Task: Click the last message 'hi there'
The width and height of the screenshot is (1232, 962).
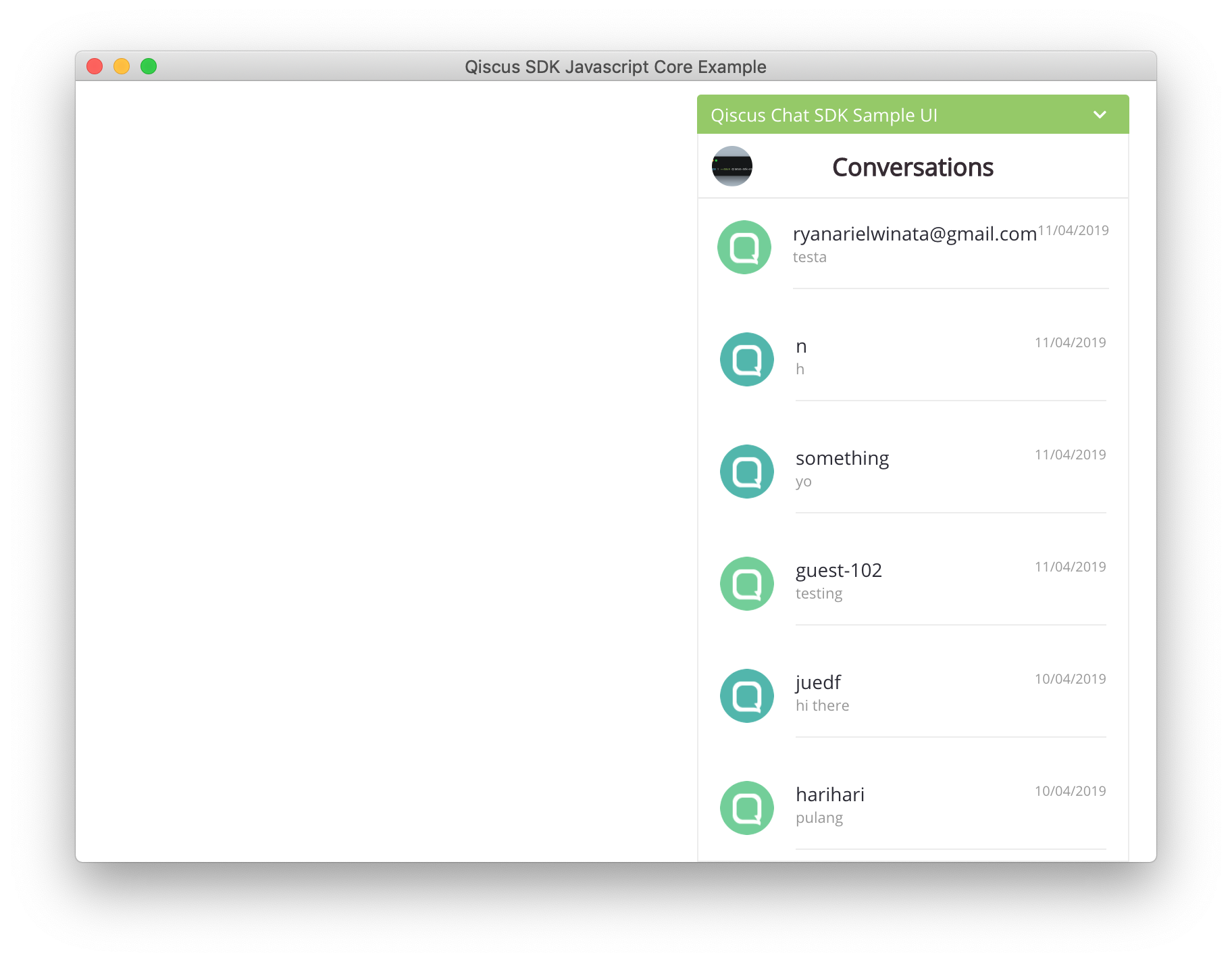Action: coord(823,706)
